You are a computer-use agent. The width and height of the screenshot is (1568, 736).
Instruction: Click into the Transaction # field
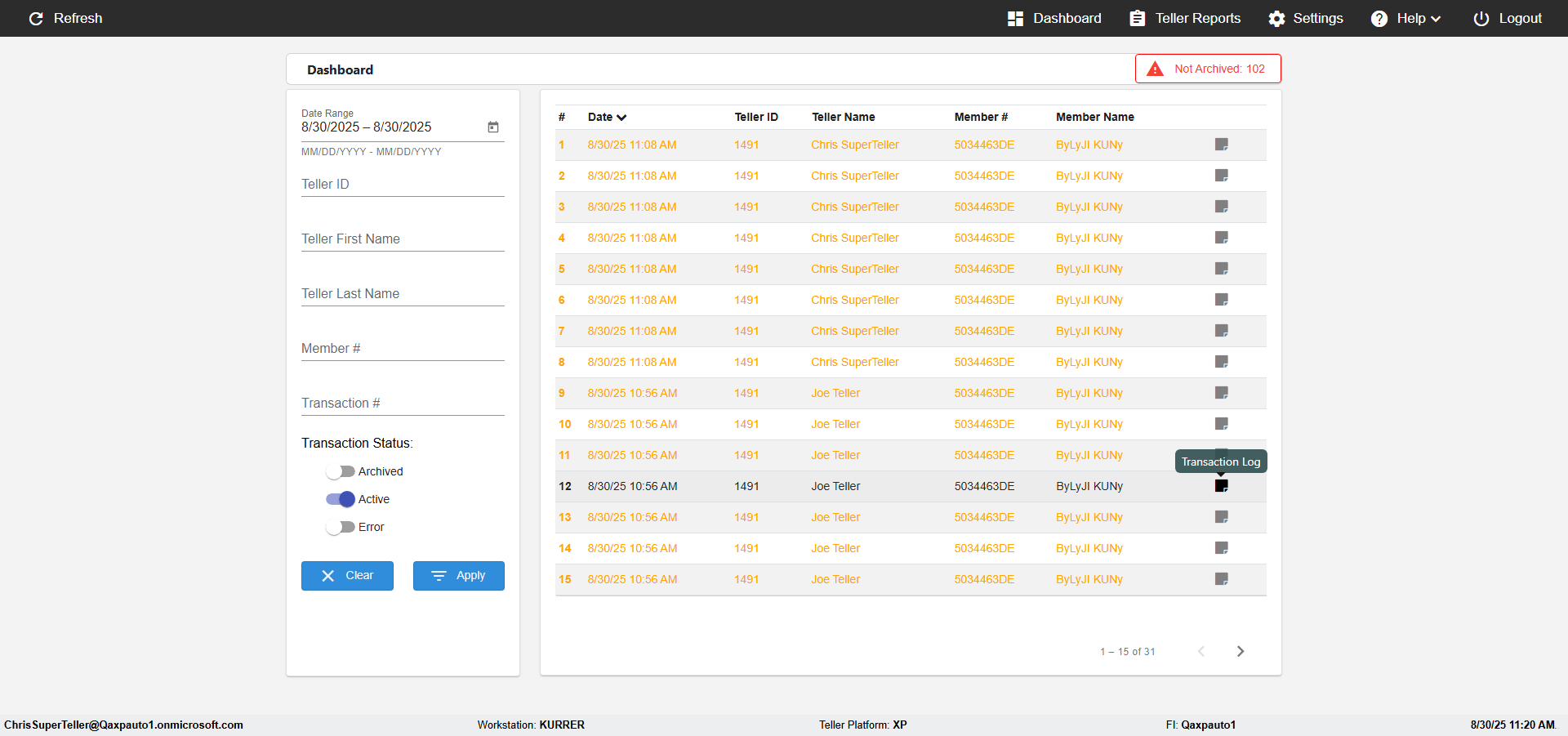coord(403,403)
